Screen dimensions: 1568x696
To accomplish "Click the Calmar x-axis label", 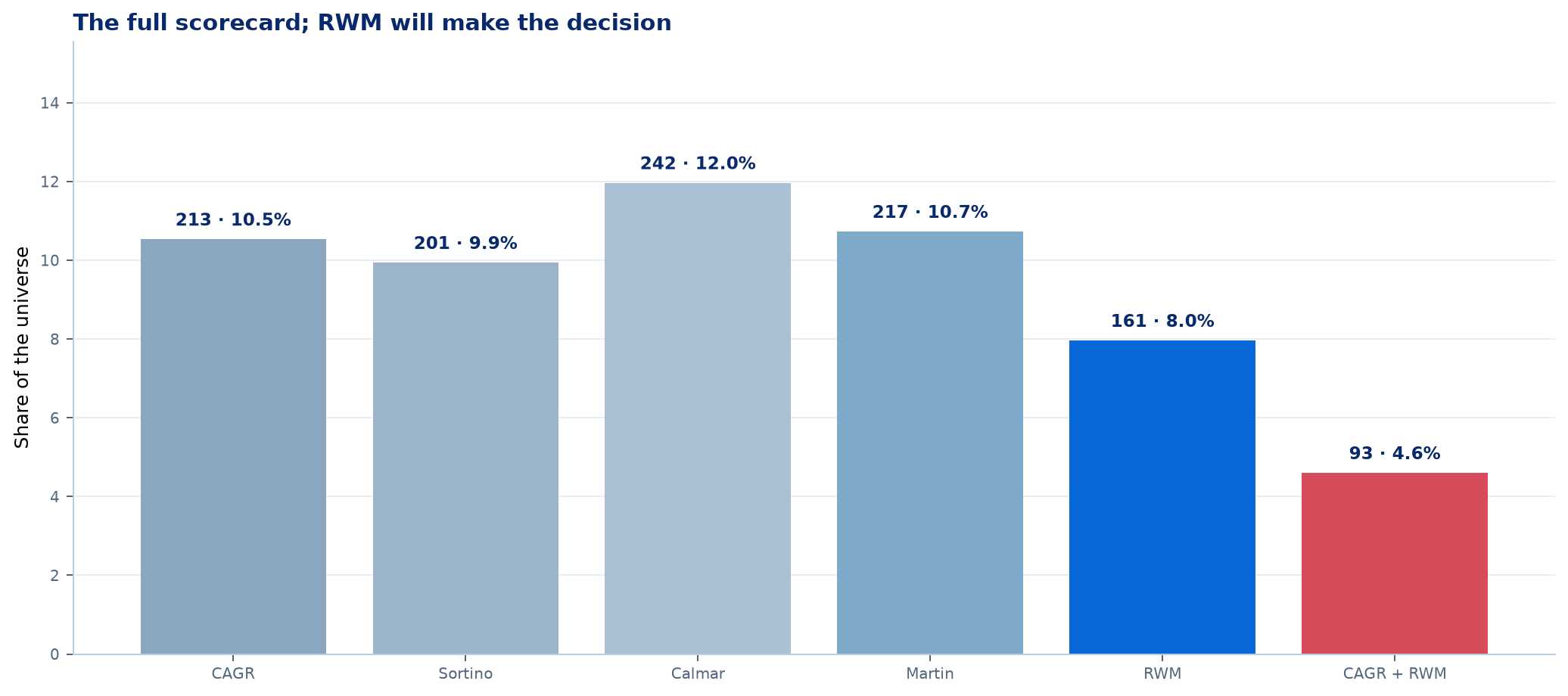I will pyautogui.click(x=698, y=674).
